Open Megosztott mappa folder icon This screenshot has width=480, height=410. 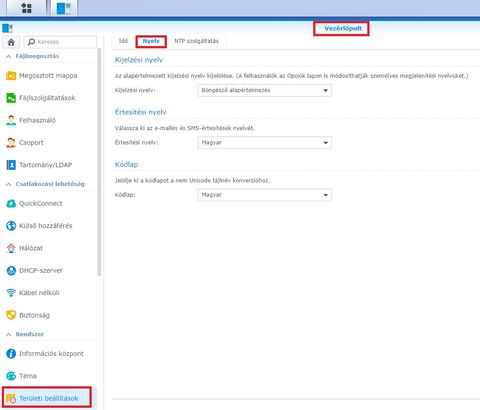coord(11,76)
